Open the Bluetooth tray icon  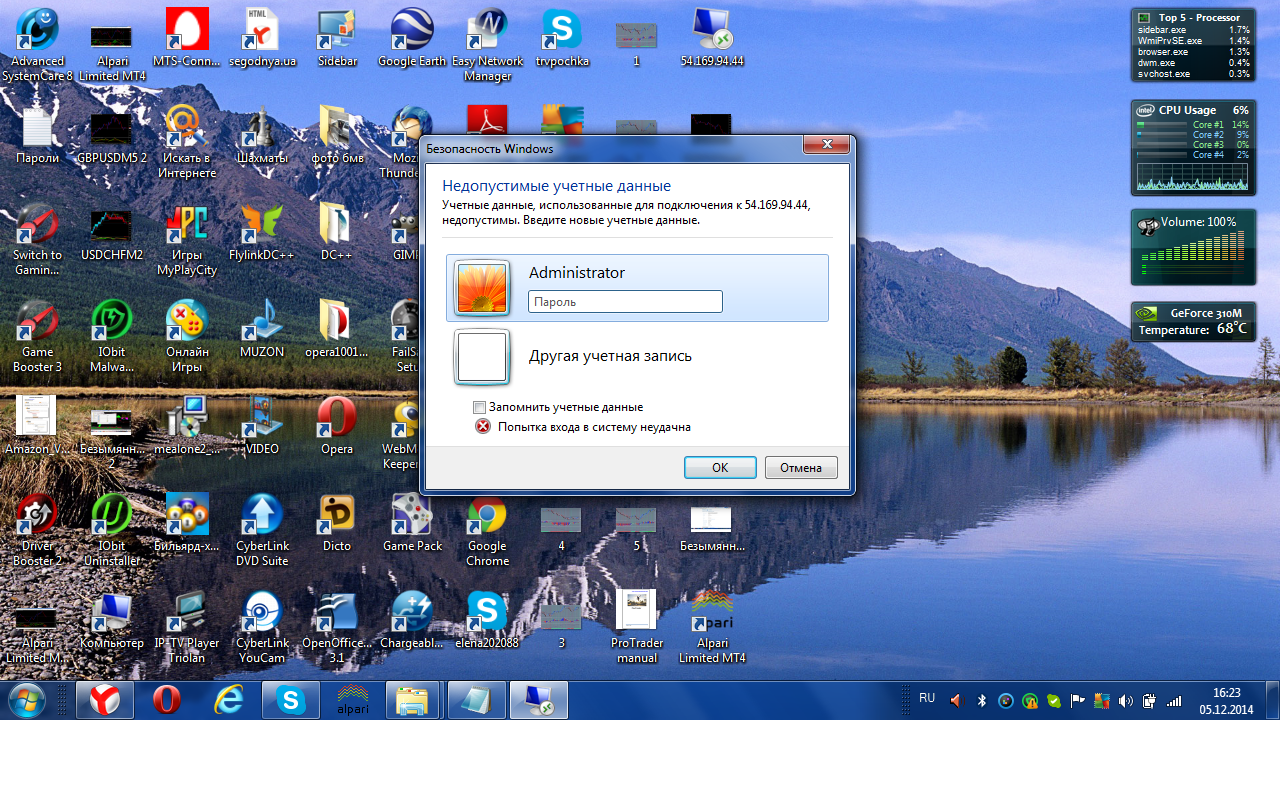[x=981, y=701]
